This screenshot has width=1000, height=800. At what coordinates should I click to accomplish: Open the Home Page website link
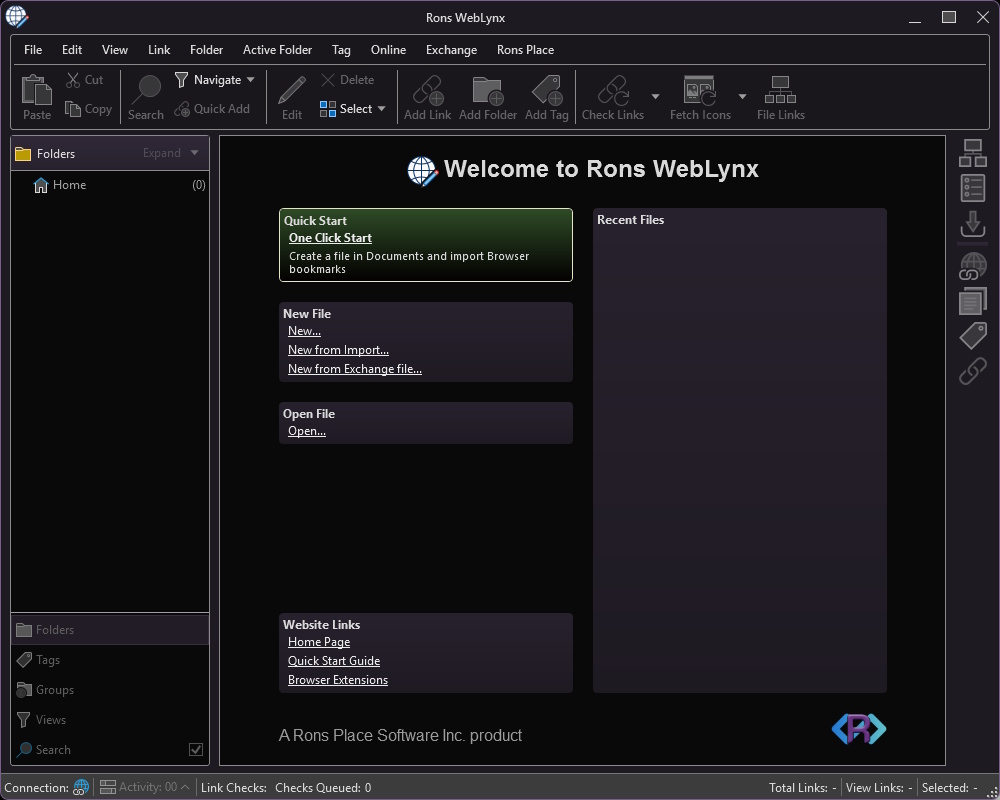click(x=319, y=642)
